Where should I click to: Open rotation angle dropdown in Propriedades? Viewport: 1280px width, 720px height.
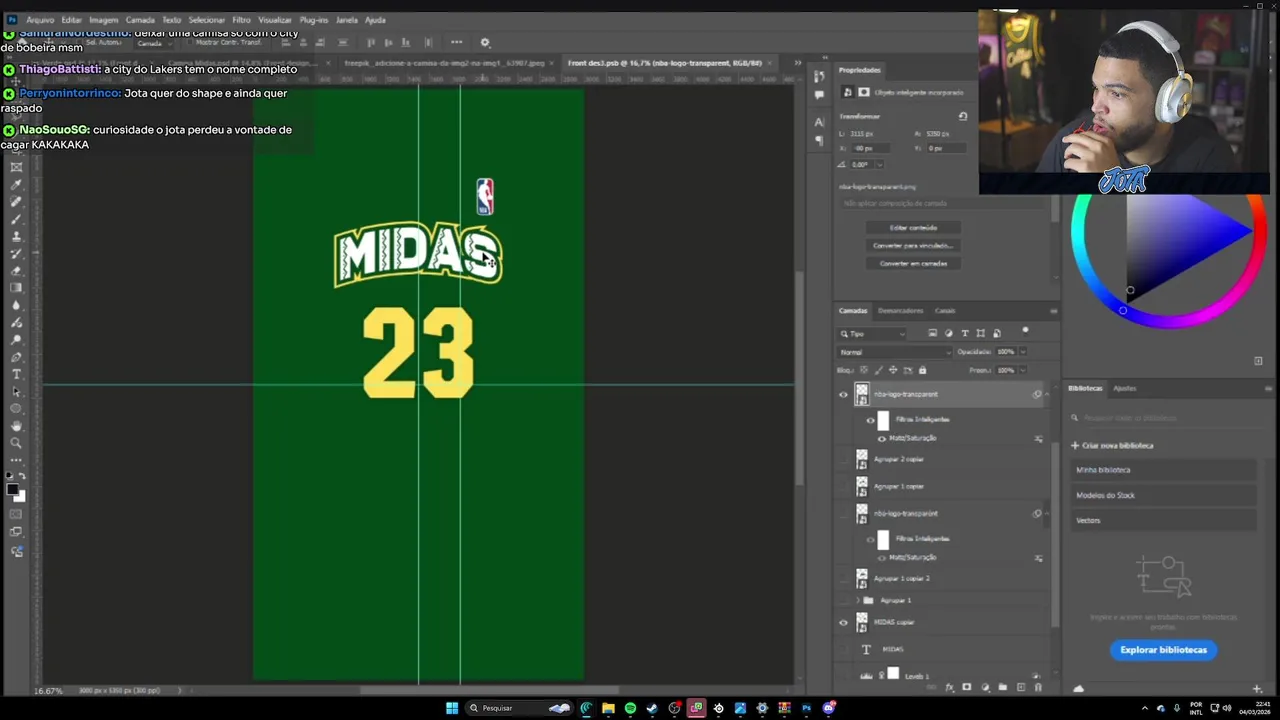[x=879, y=164]
